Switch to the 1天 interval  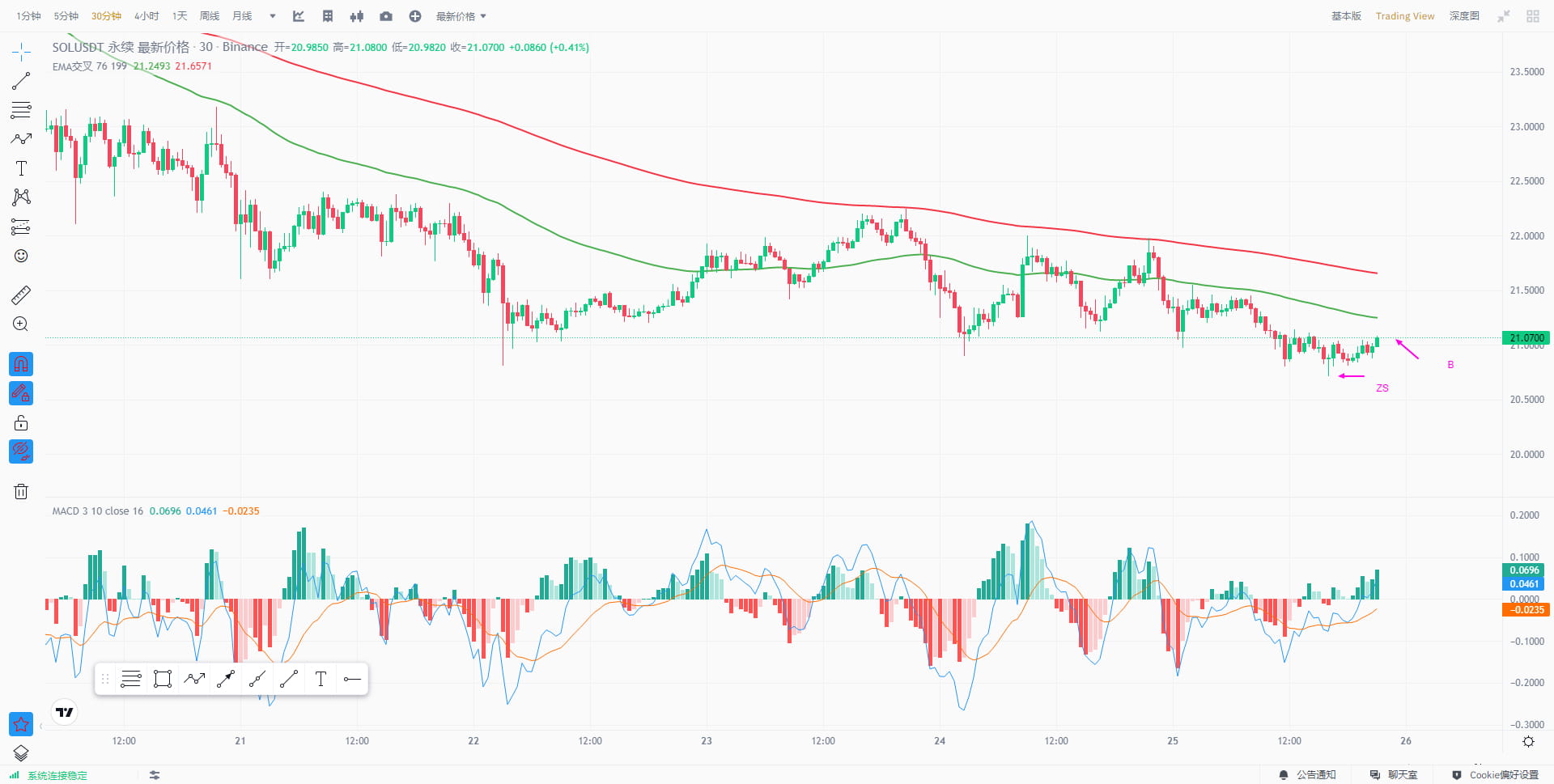[x=180, y=16]
